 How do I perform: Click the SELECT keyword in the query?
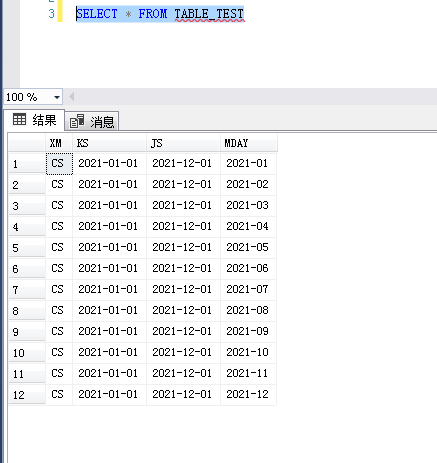97,14
